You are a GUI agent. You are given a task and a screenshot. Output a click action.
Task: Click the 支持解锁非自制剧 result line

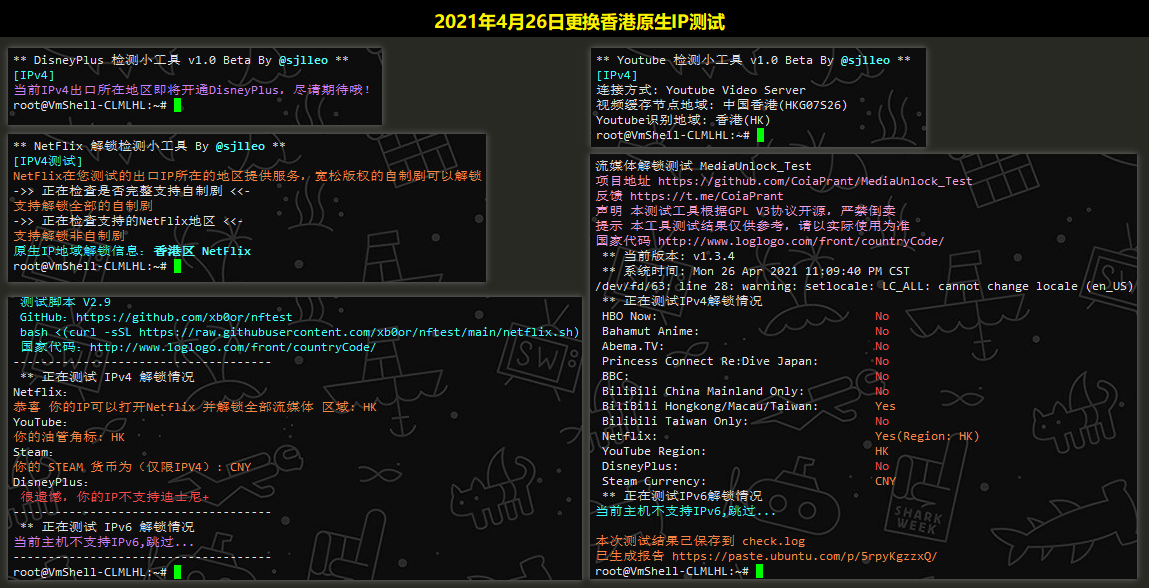[69, 236]
